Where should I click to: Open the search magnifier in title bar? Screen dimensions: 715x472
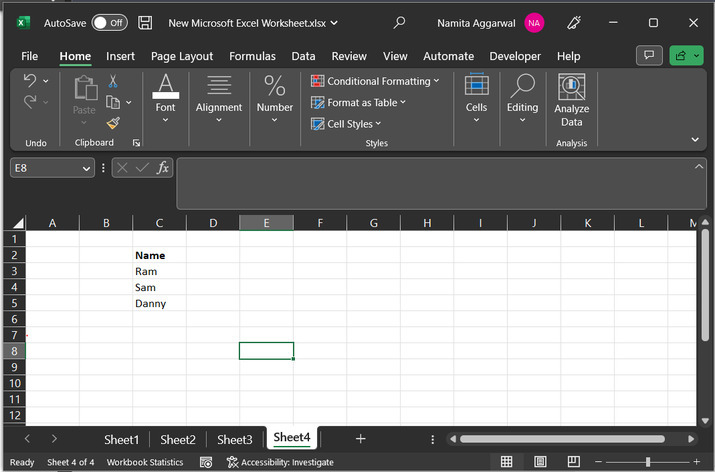pyautogui.click(x=400, y=22)
